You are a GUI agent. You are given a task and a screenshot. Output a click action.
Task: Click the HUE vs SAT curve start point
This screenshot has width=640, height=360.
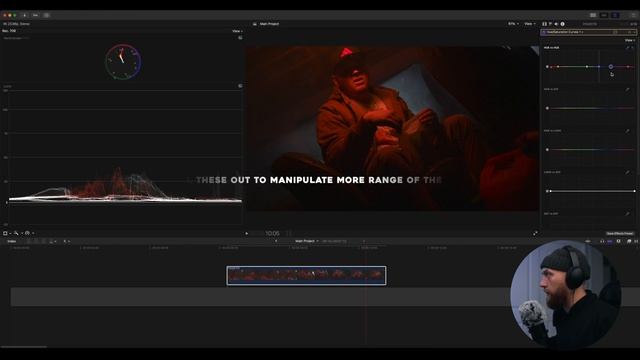pyautogui.click(x=547, y=108)
